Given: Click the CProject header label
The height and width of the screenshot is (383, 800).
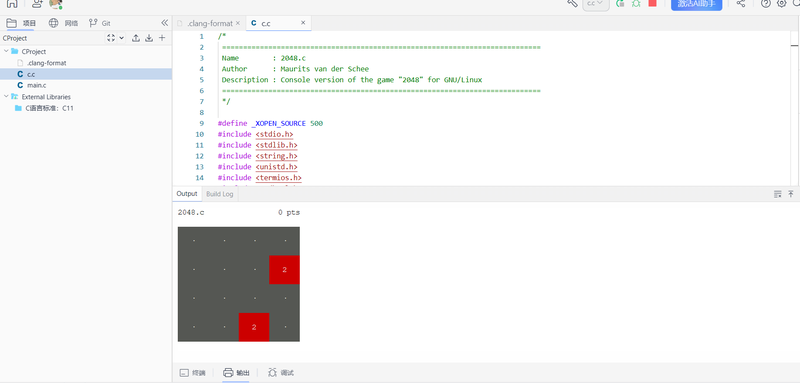Looking at the screenshot, I should pyautogui.click(x=15, y=38).
